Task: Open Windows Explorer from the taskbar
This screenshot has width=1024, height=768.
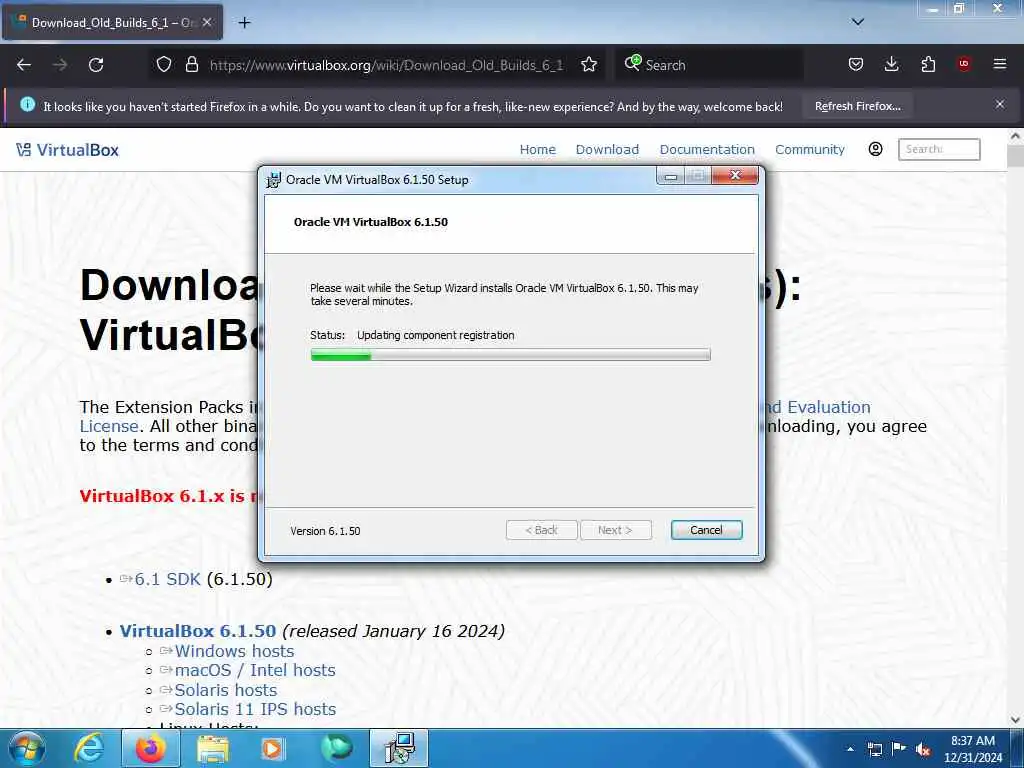Action: pyautogui.click(x=212, y=748)
